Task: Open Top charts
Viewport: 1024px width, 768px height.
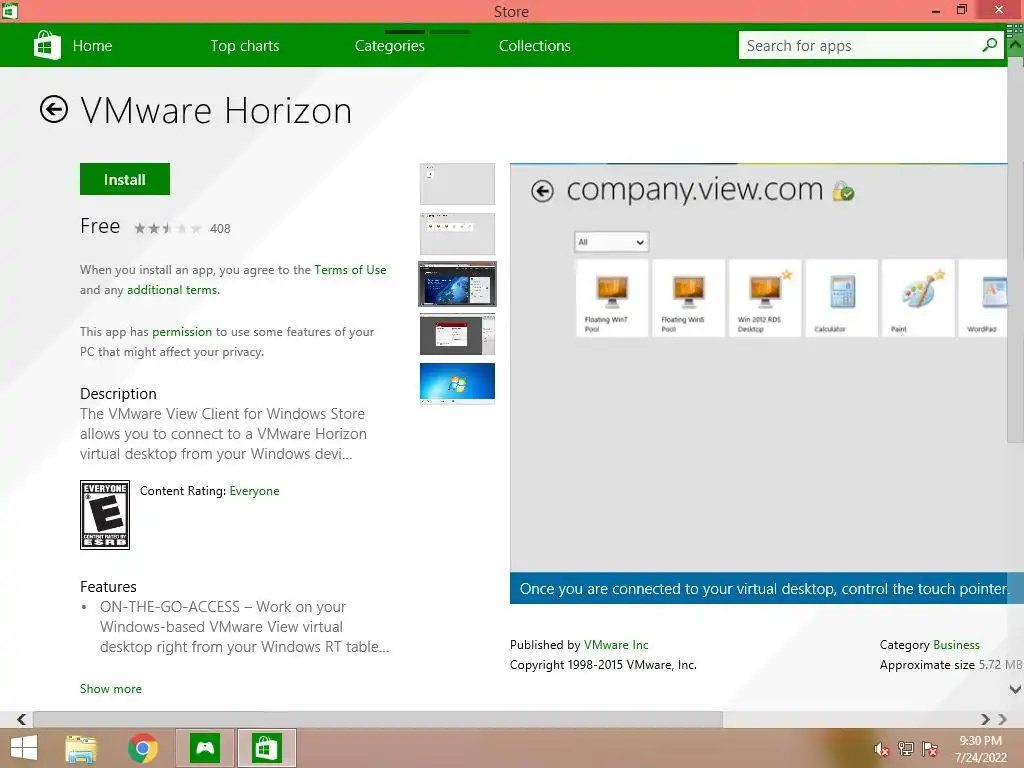Action: point(245,46)
